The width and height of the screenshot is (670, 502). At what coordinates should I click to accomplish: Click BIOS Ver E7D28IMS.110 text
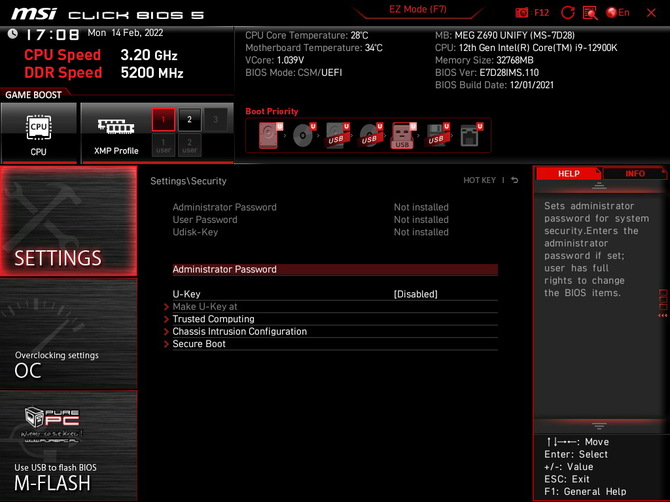(x=487, y=73)
